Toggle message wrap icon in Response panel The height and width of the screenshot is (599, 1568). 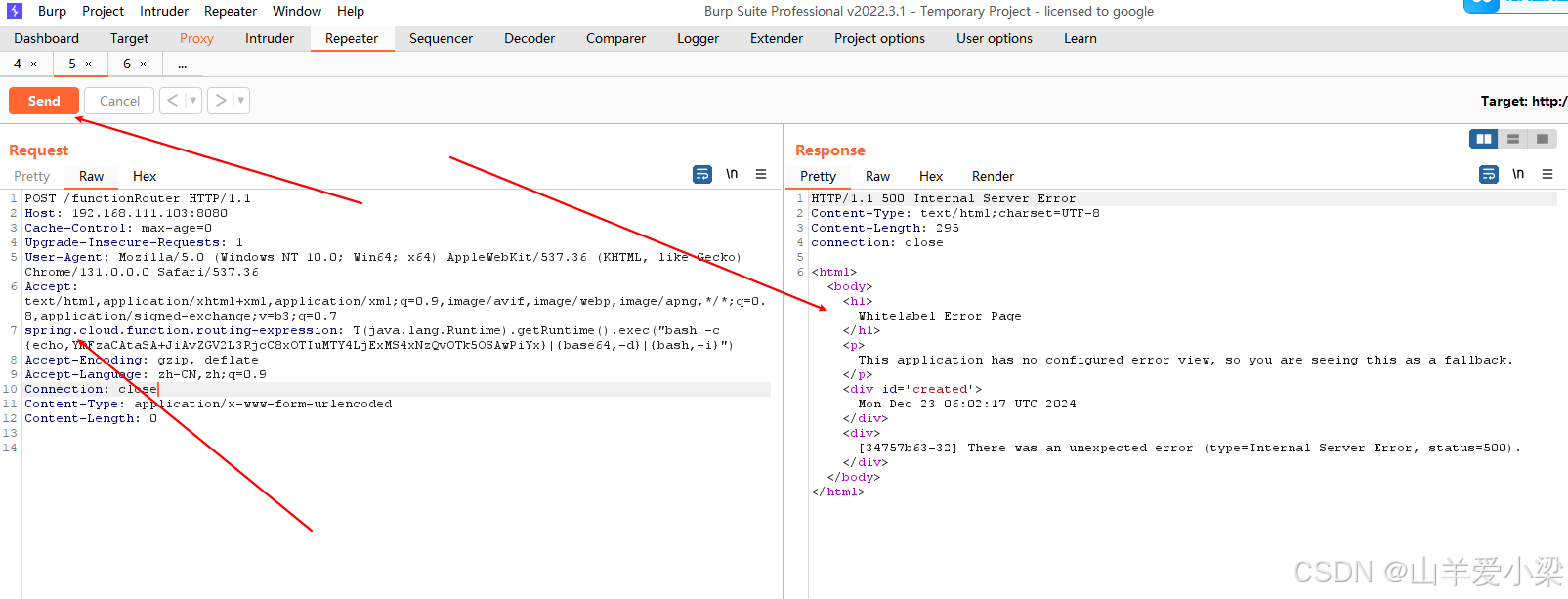[x=1489, y=174]
